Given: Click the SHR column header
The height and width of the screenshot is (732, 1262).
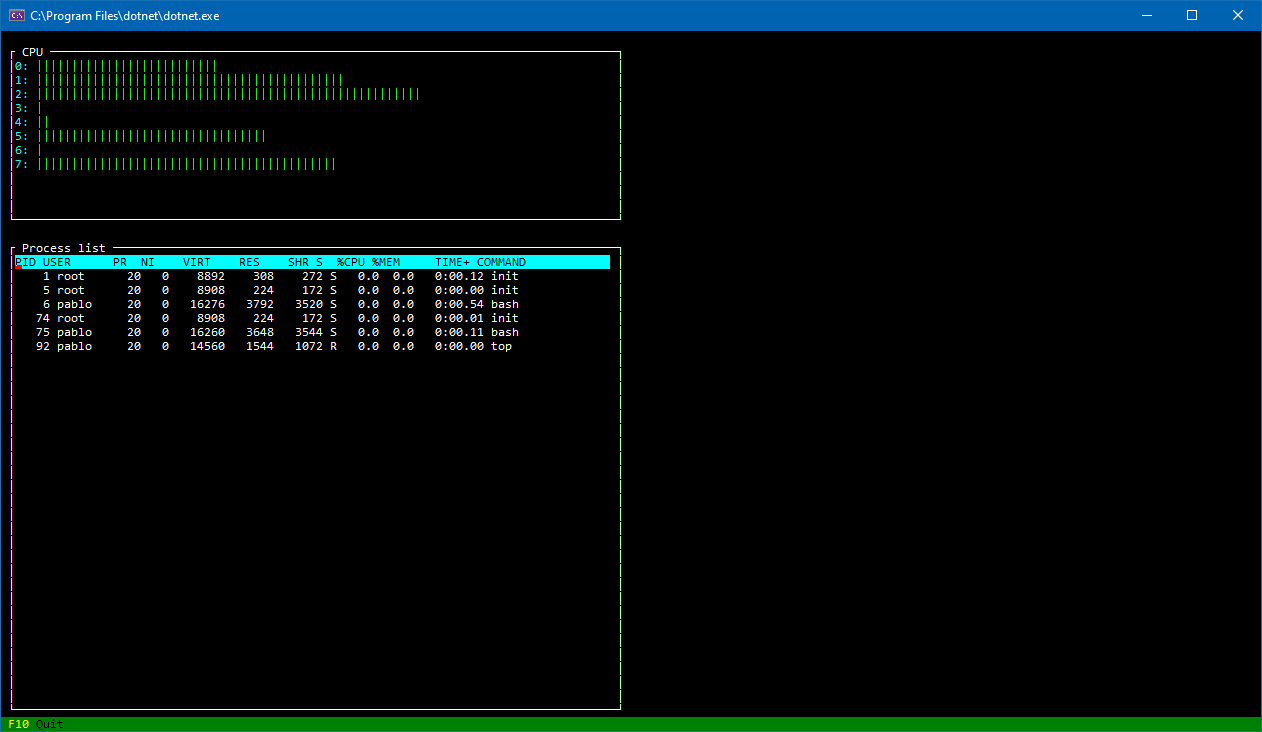Looking at the screenshot, I should pos(298,262).
